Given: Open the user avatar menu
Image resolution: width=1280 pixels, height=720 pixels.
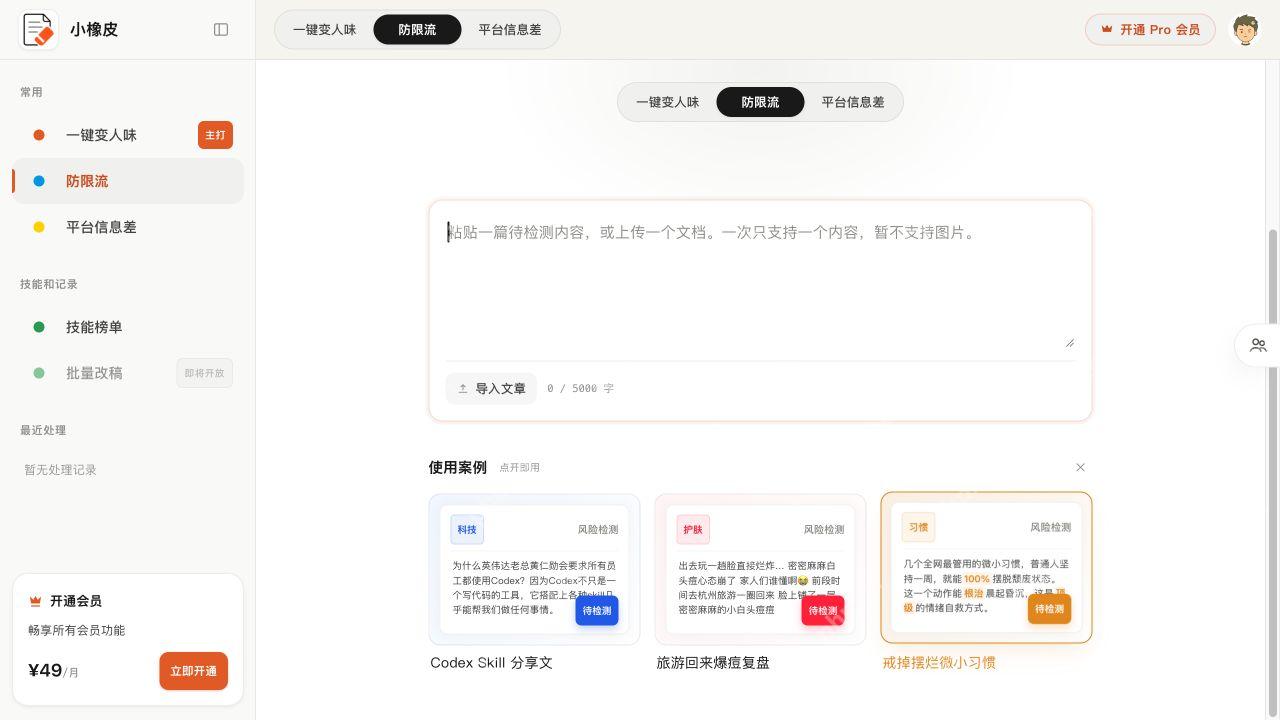Looking at the screenshot, I should tap(1245, 30).
